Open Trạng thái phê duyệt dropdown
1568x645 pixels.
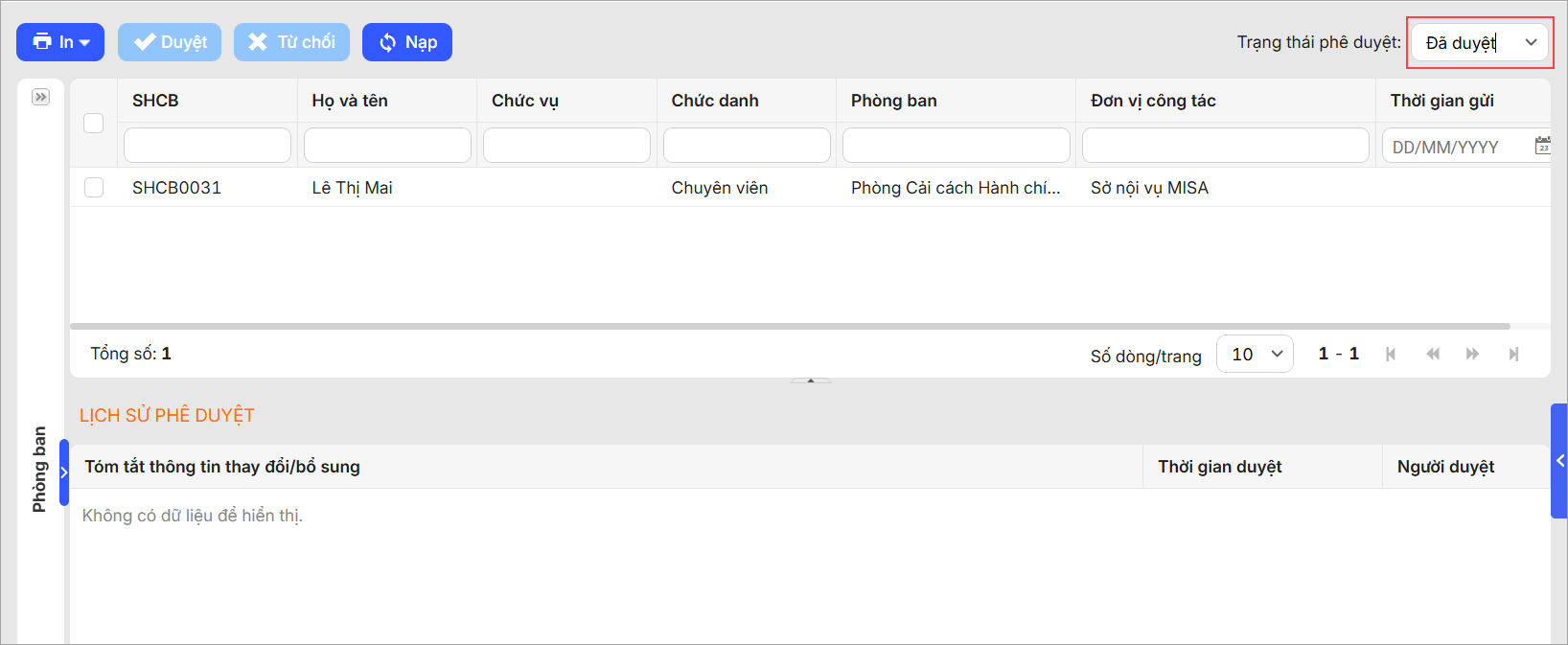pos(1480,42)
